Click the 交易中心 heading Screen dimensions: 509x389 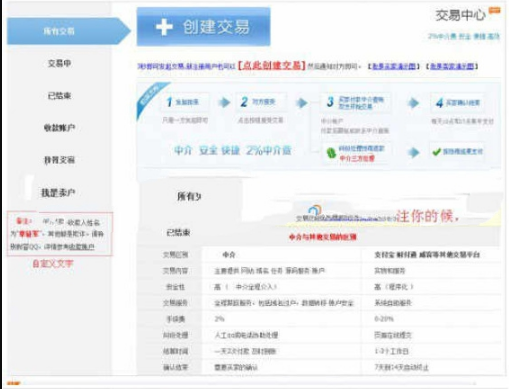460,15
